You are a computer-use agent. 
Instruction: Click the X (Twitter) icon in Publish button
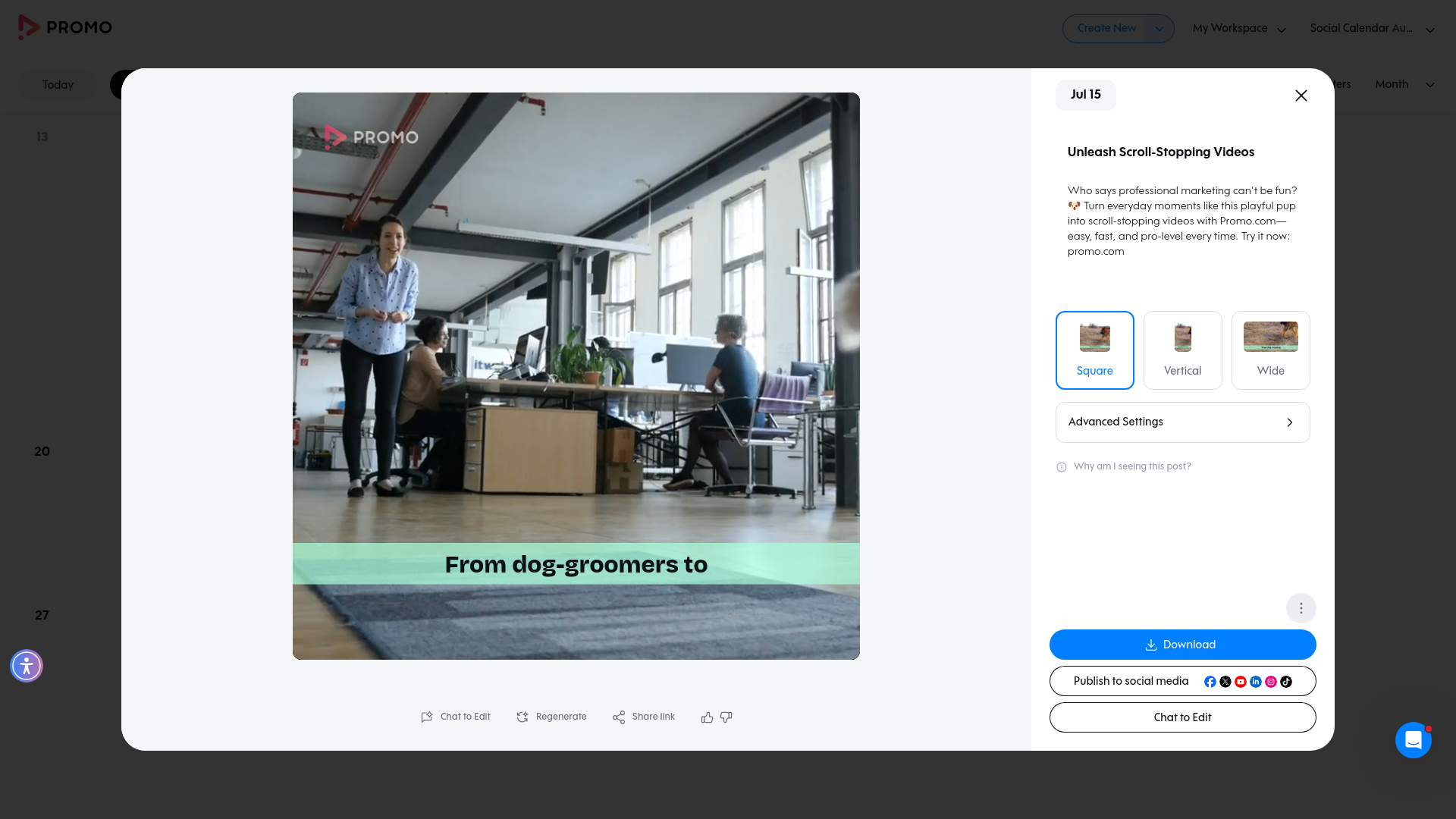coord(1225,682)
